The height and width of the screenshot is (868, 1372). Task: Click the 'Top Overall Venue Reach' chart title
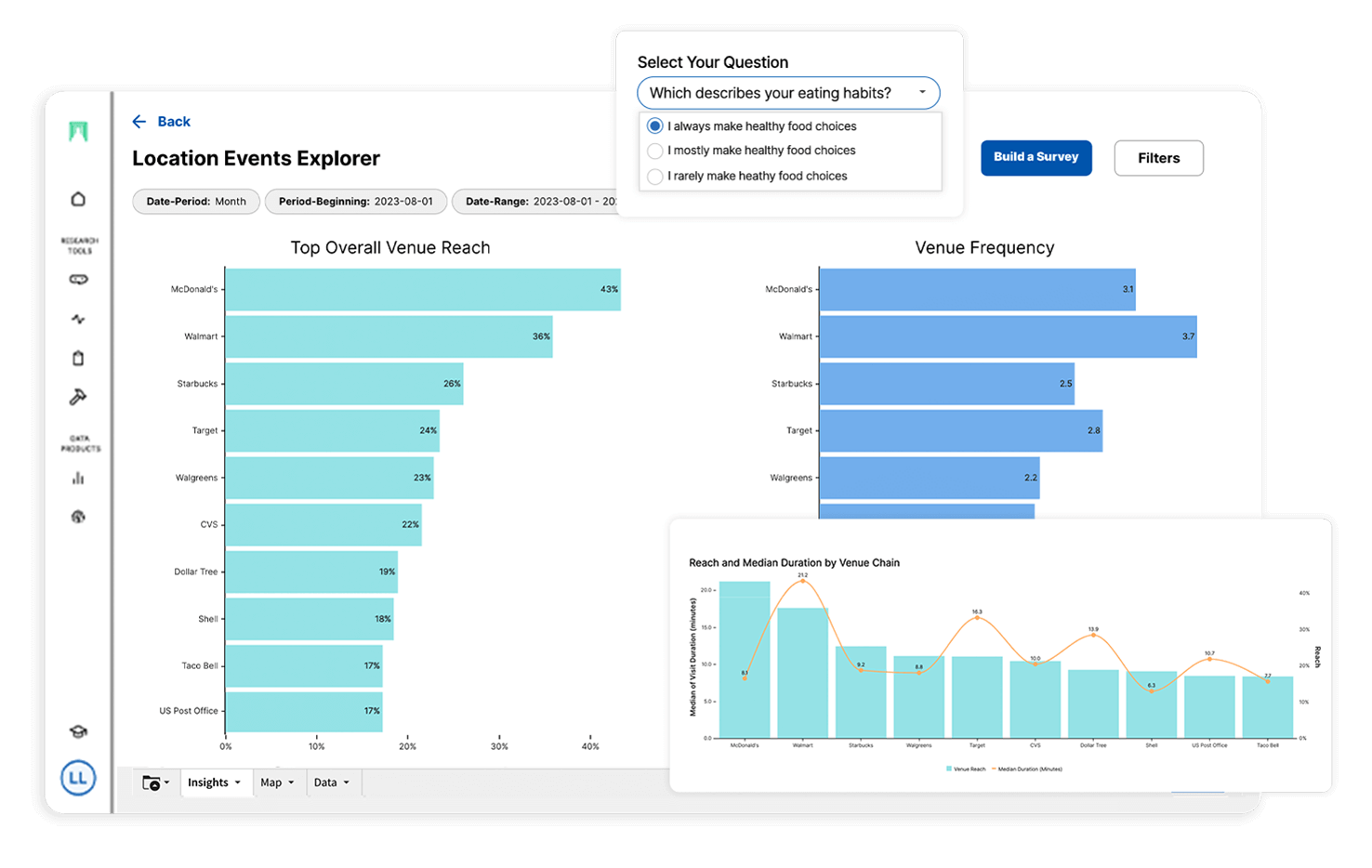coord(390,248)
